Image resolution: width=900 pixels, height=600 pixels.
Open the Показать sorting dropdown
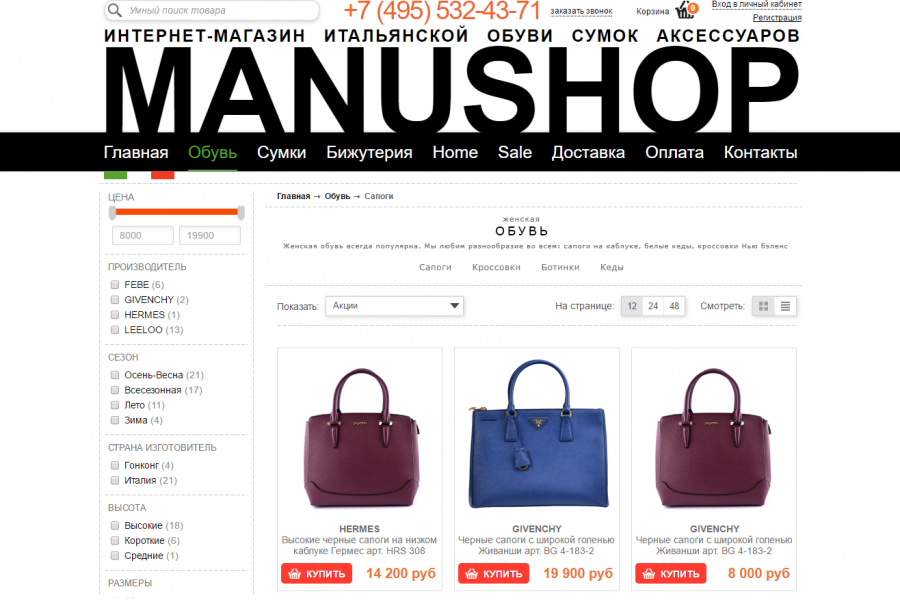pyautogui.click(x=394, y=306)
